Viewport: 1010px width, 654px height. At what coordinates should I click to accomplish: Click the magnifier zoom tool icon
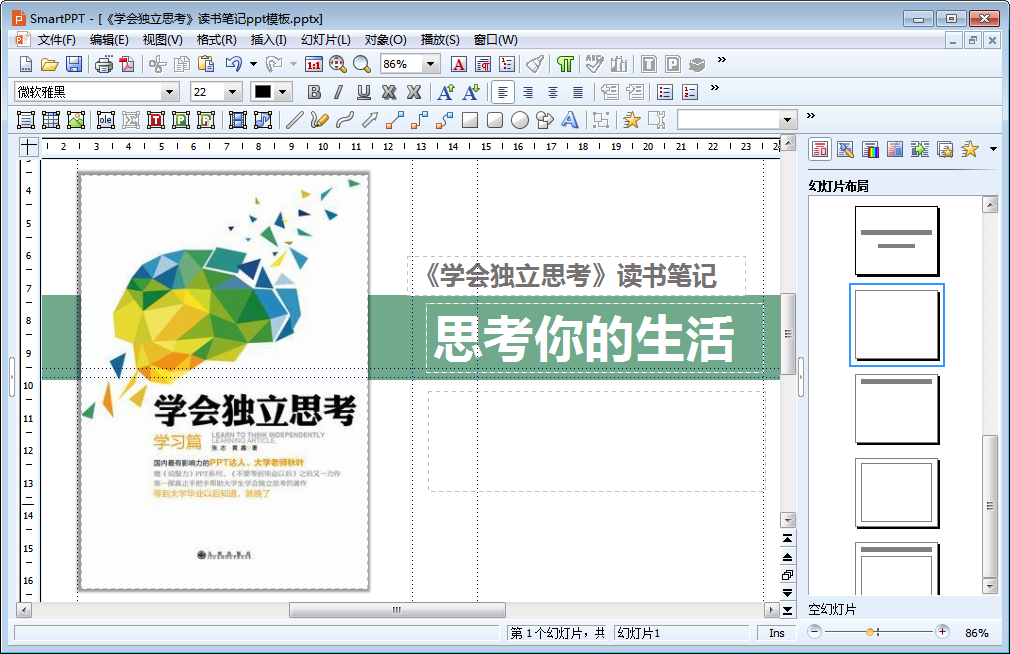point(362,64)
